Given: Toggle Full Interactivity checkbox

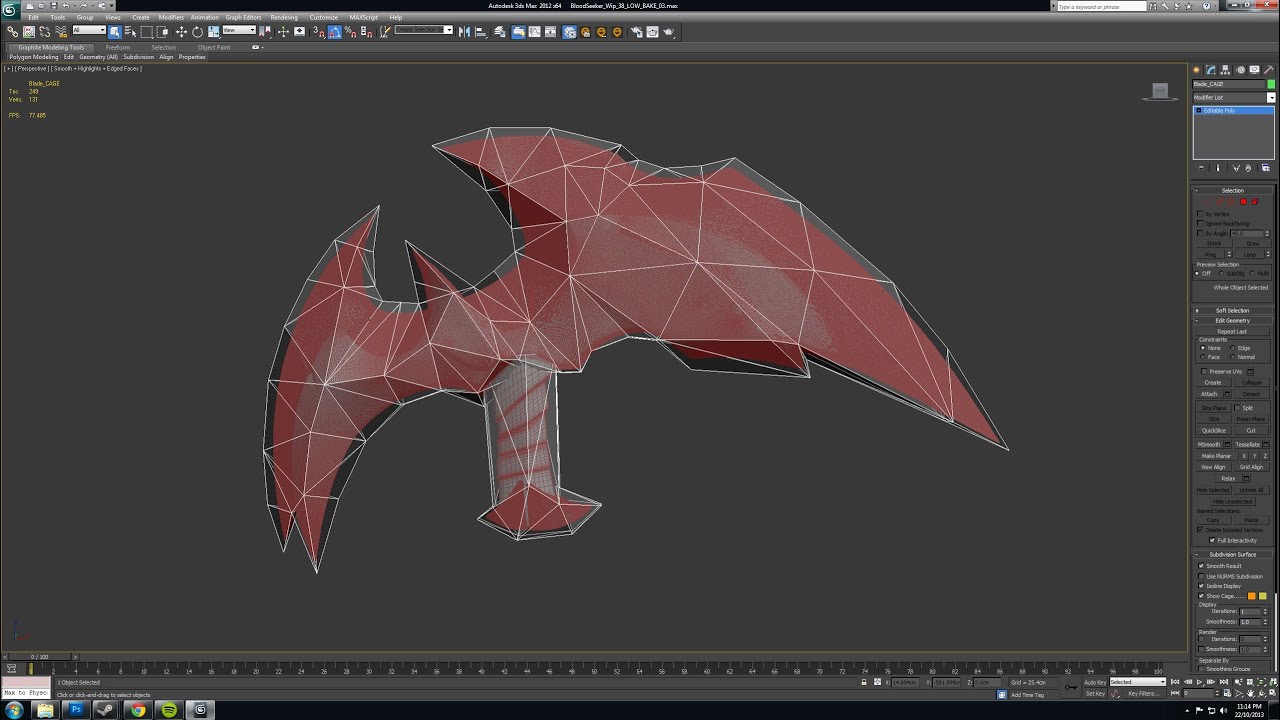Looking at the screenshot, I should [1212, 540].
